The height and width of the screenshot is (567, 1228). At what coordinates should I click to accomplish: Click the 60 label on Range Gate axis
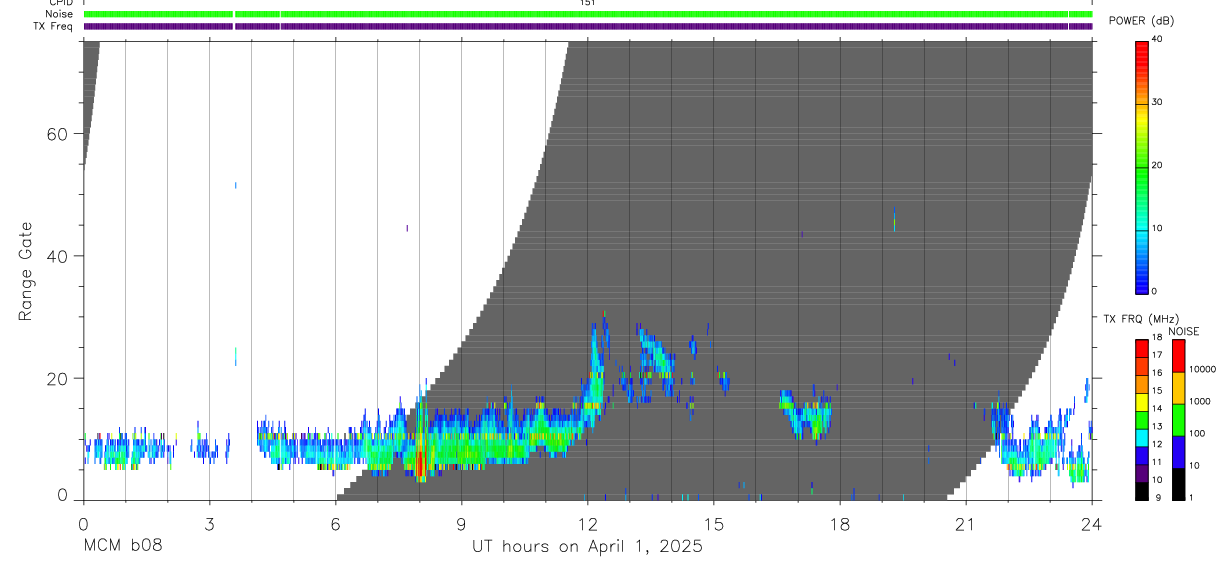click(x=55, y=134)
